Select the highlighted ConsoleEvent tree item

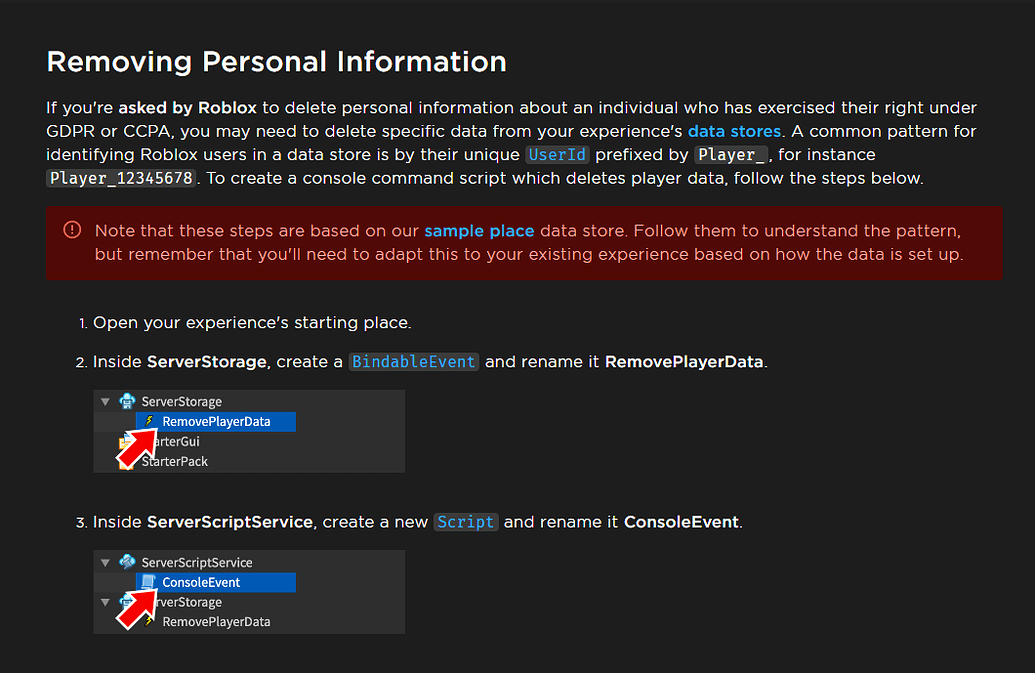(202, 582)
